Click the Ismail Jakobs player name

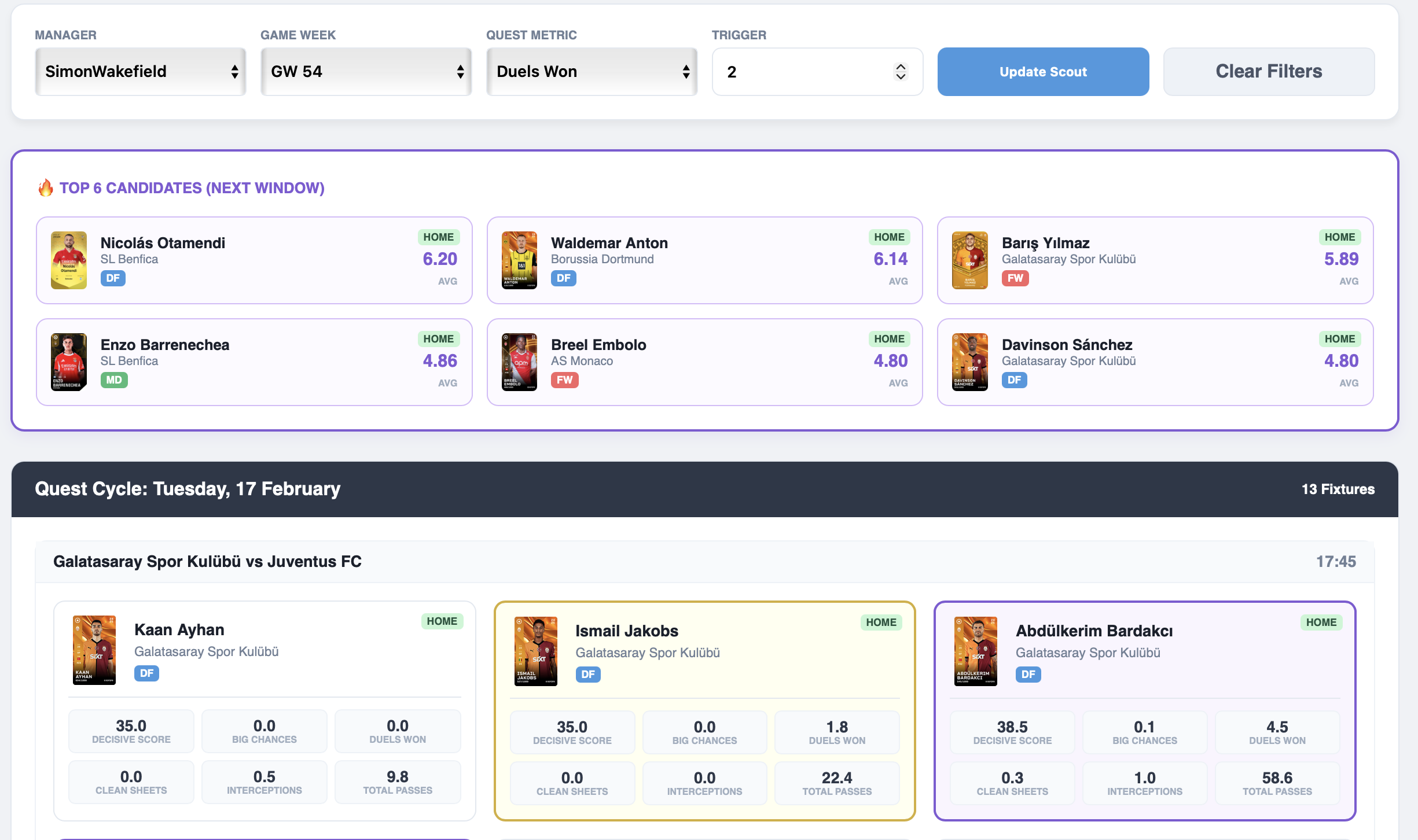pyautogui.click(x=627, y=631)
